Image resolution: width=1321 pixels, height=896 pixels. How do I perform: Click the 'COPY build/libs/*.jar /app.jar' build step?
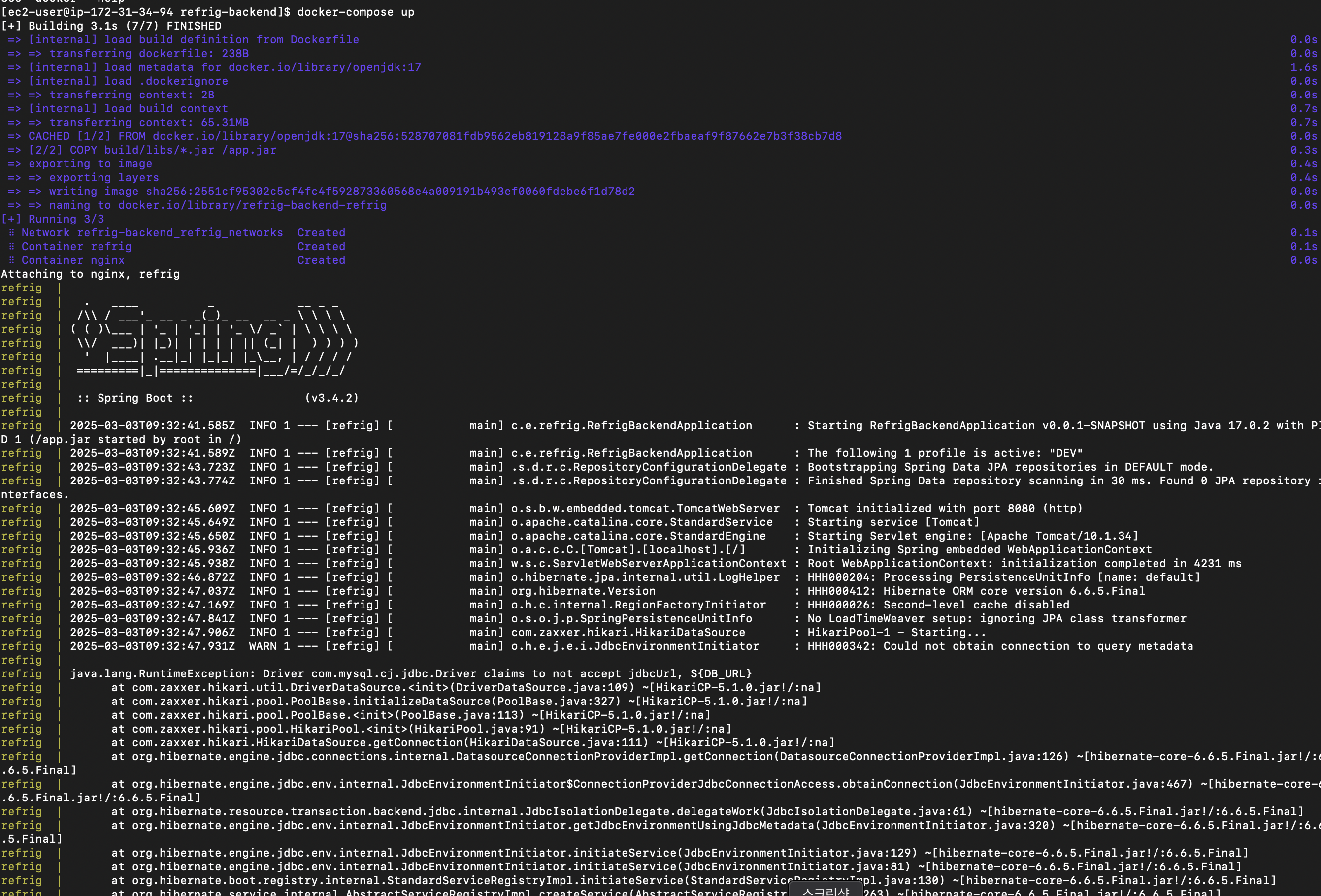click(x=173, y=150)
